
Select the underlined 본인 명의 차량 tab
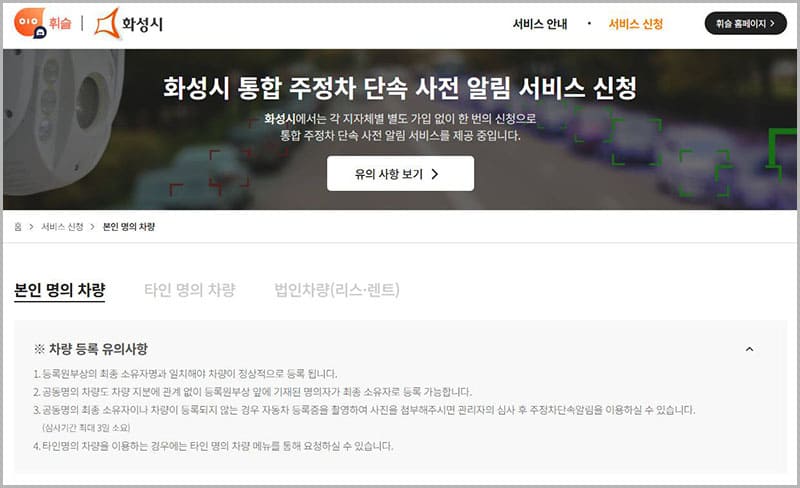(59, 290)
